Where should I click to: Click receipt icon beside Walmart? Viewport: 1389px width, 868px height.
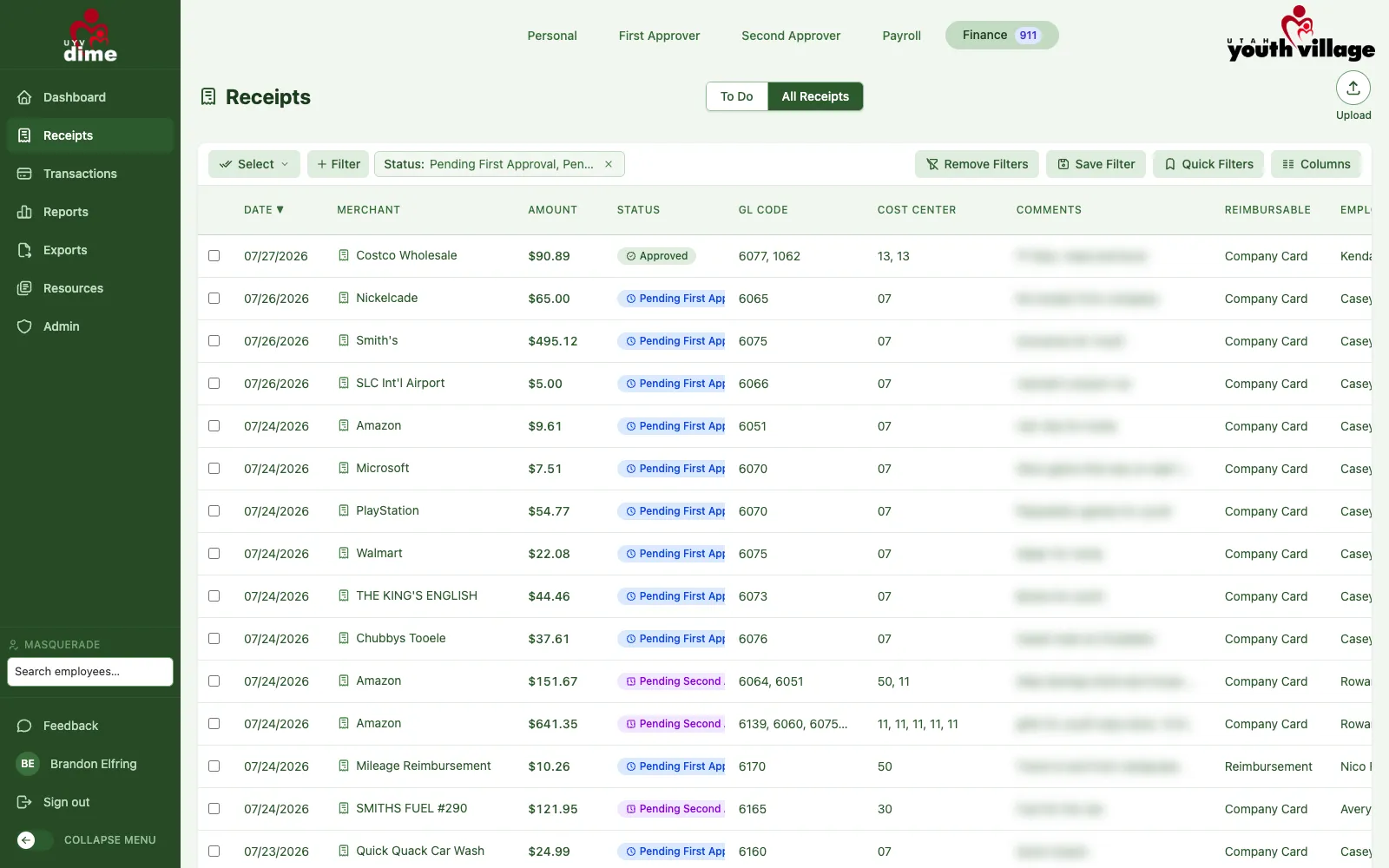point(344,553)
